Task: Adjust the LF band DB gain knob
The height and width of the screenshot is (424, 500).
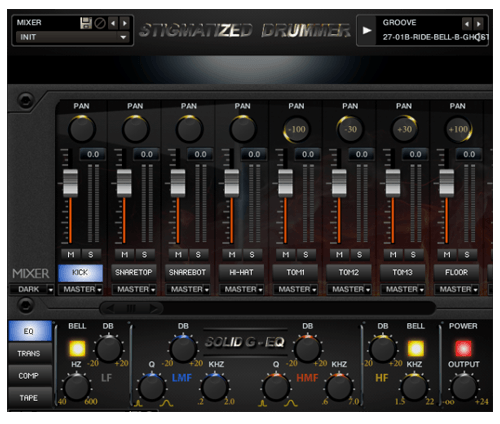Action: pos(108,349)
